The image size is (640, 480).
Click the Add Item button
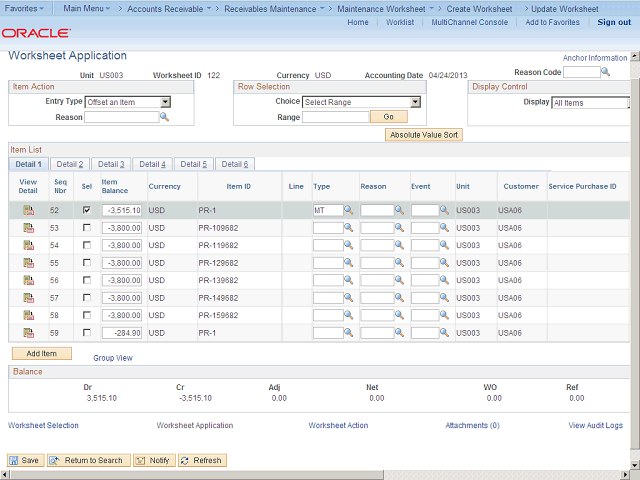(x=42, y=353)
